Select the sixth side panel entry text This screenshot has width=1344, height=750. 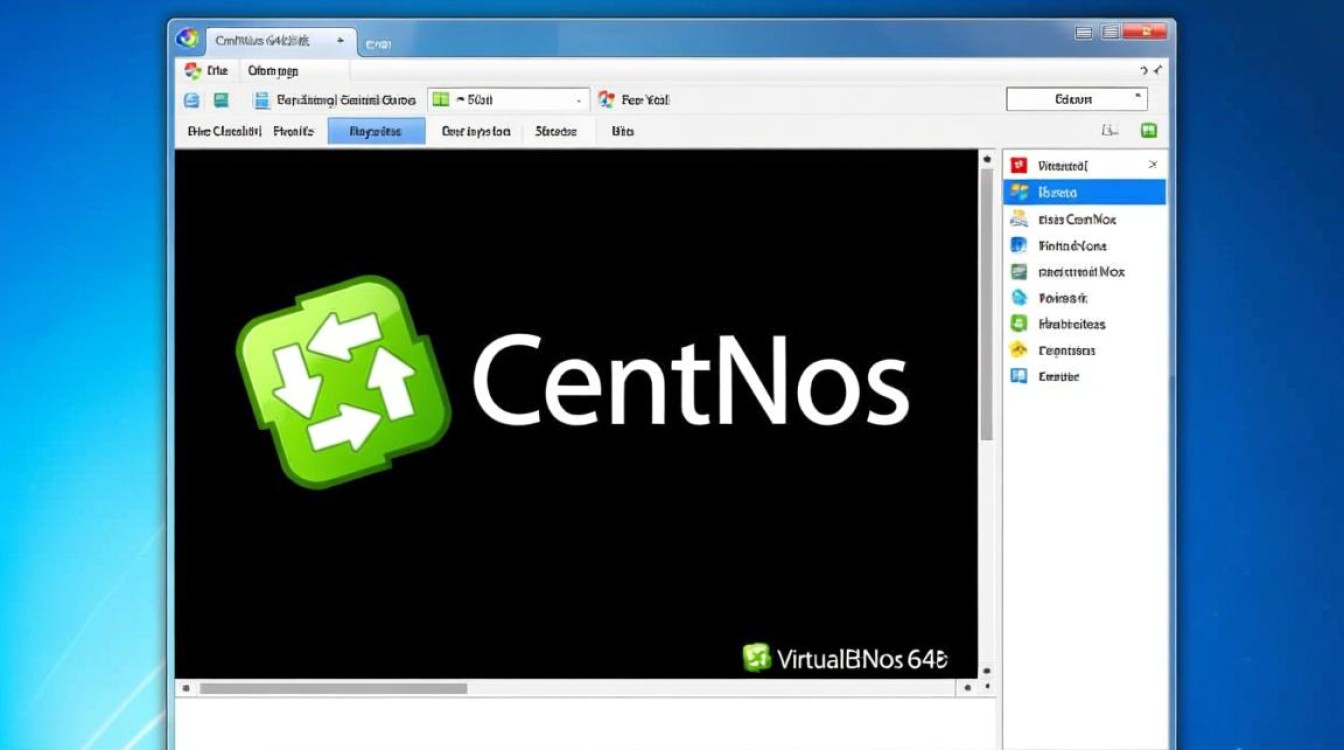click(1063, 298)
